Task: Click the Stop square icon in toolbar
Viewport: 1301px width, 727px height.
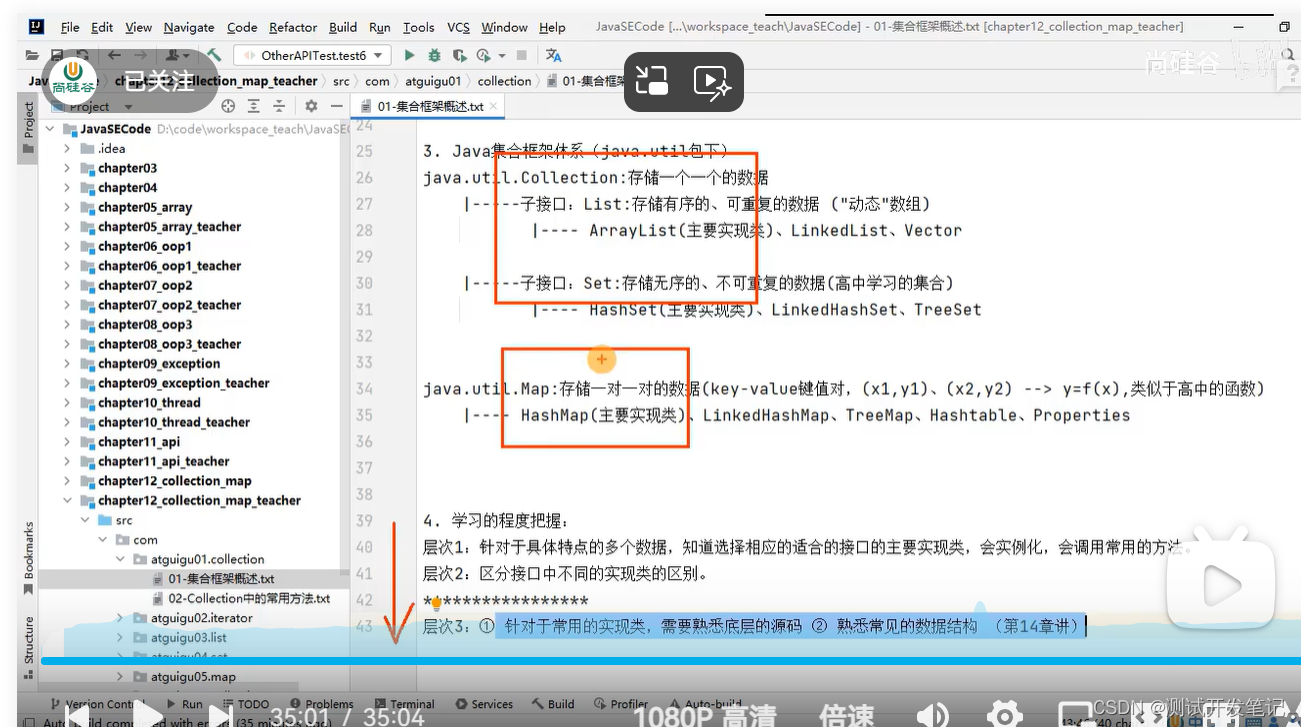Action: click(523, 56)
